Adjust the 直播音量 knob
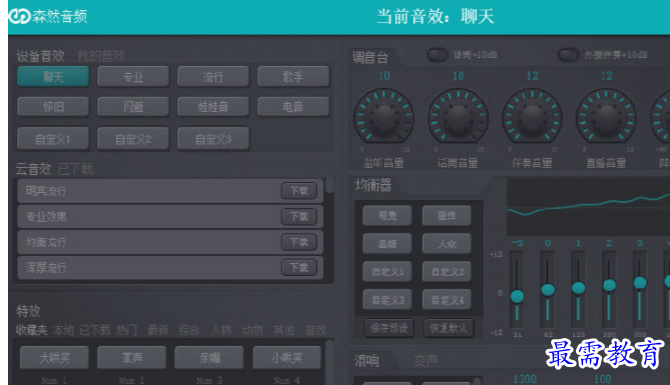670x385 pixels. click(x=606, y=116)
